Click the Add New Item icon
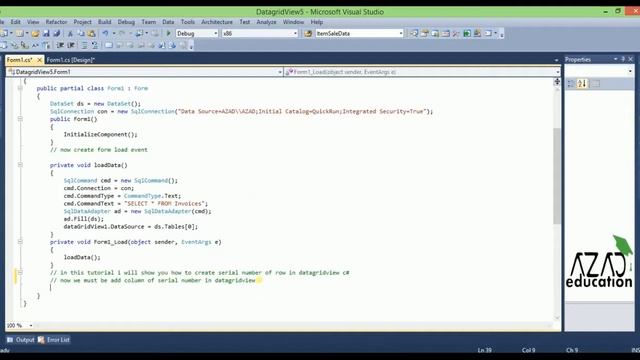This screenshot has width=640, height=360. tap(19, 33)
